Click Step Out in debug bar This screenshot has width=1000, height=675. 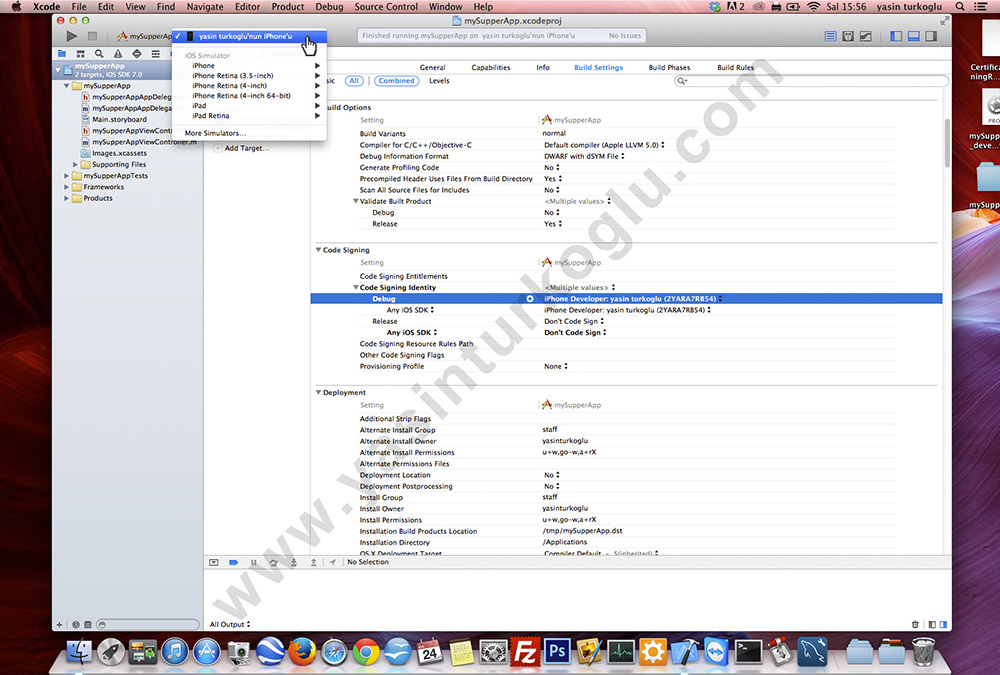[x=314, y=562]
